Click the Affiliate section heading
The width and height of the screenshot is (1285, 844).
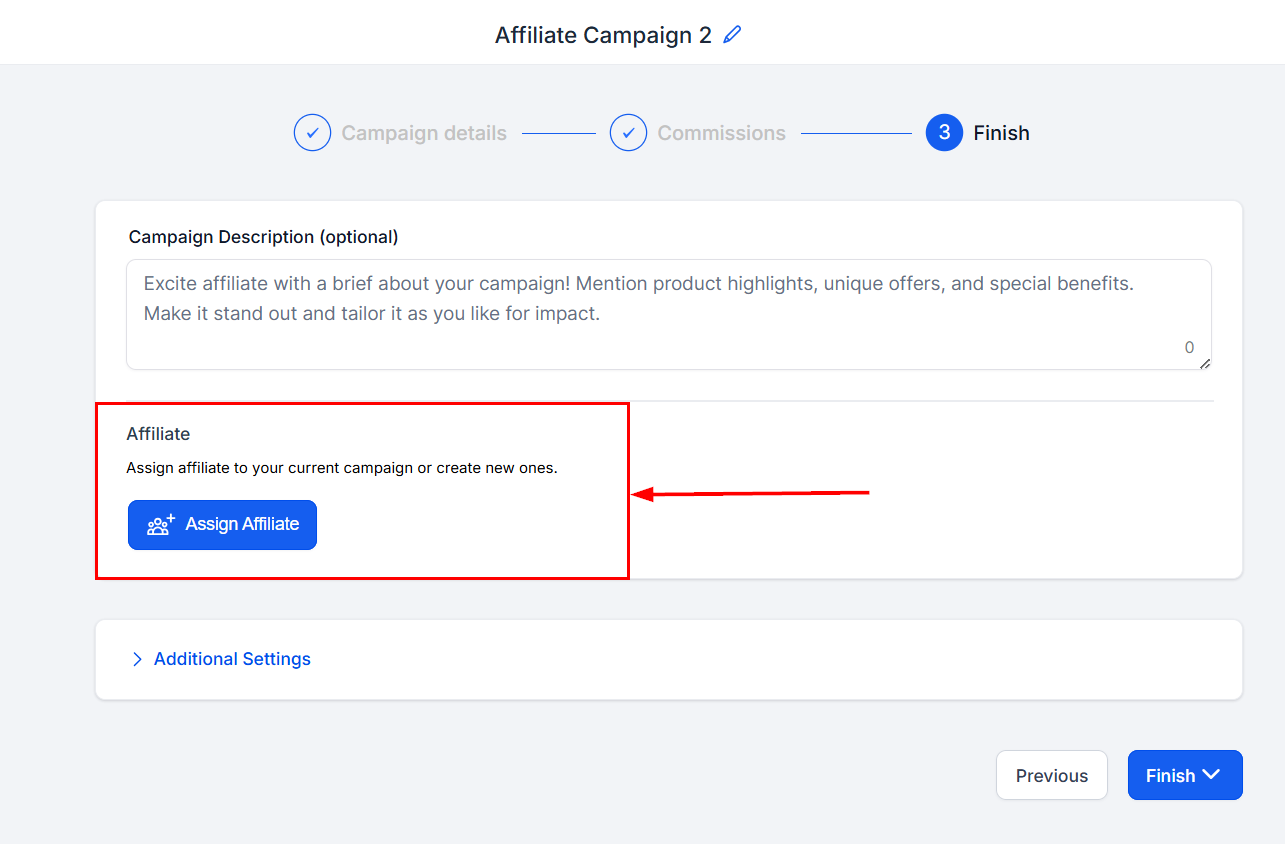(x=158, y=434)
